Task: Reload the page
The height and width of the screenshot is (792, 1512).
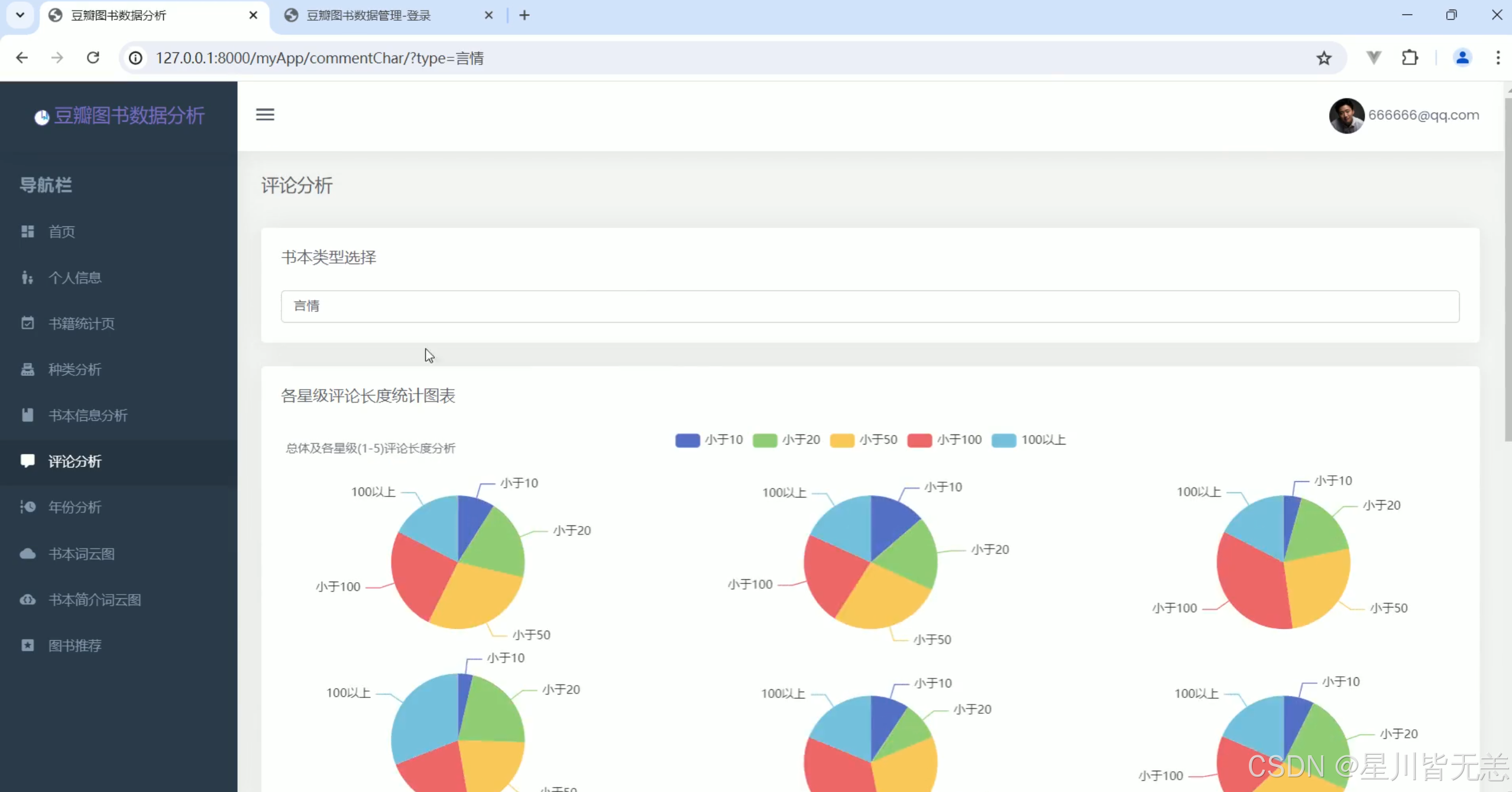Action: (x=93, y=58)
